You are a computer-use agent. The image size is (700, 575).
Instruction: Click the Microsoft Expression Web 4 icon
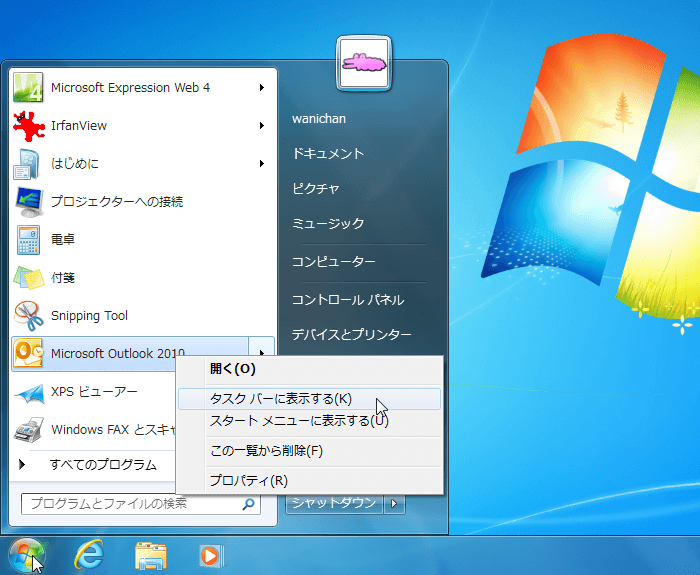28,88
